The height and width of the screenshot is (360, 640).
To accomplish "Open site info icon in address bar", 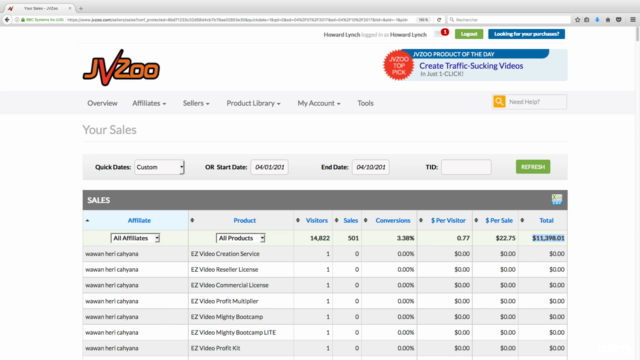I will (17, 20).
